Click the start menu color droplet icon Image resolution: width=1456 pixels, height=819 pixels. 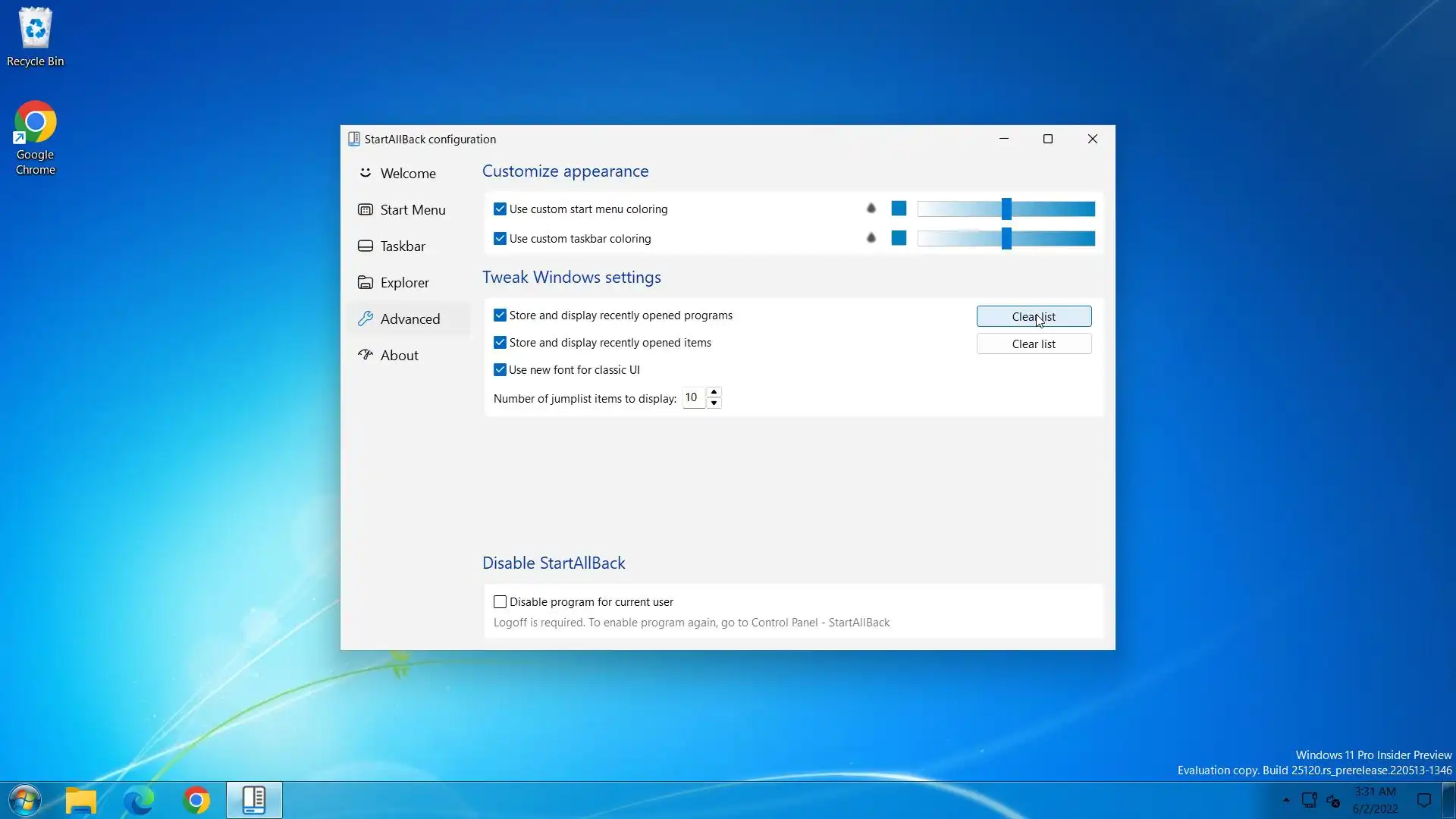[x=871, y=209]
